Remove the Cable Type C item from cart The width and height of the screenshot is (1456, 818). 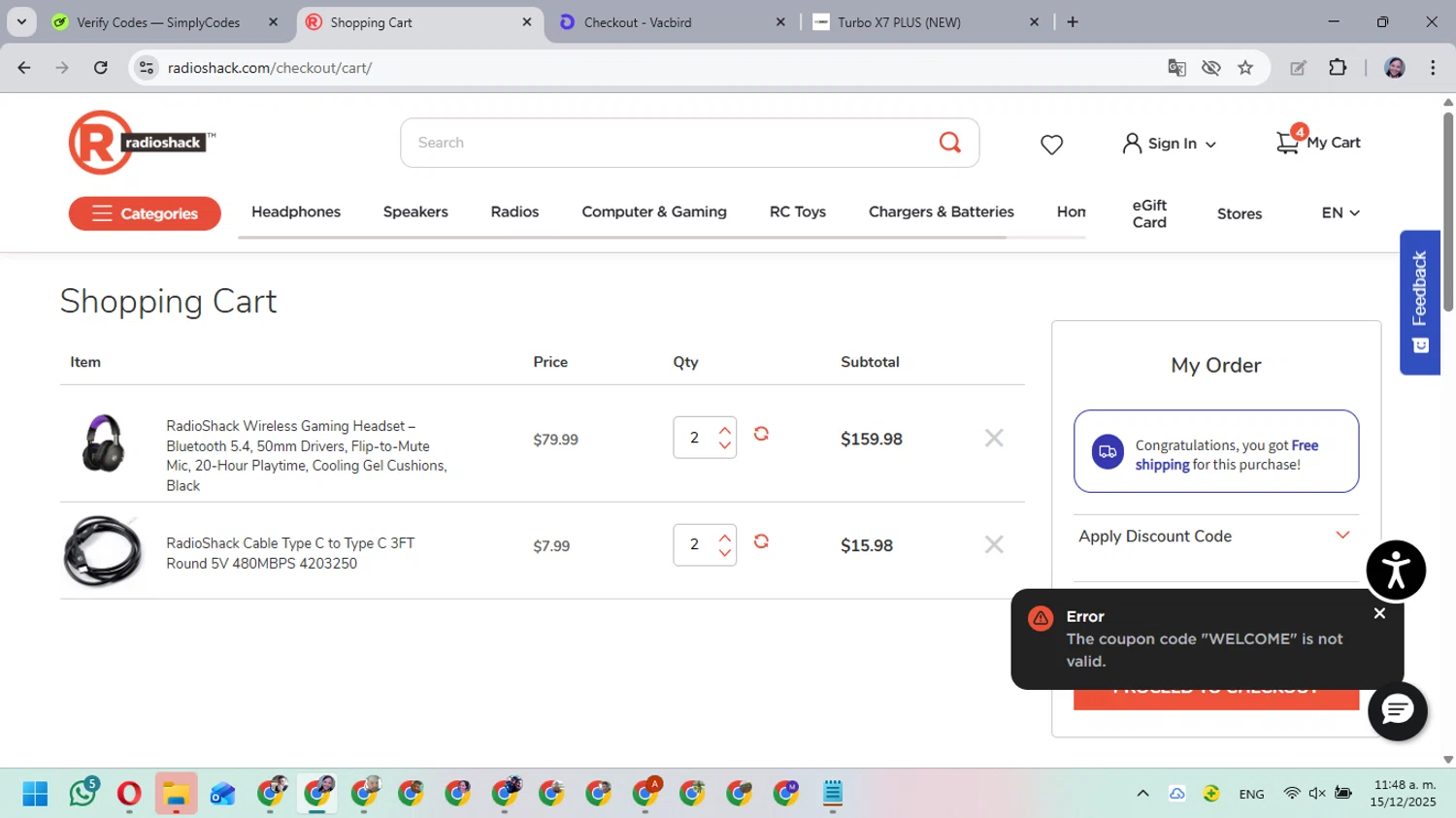tap(994, 544)
